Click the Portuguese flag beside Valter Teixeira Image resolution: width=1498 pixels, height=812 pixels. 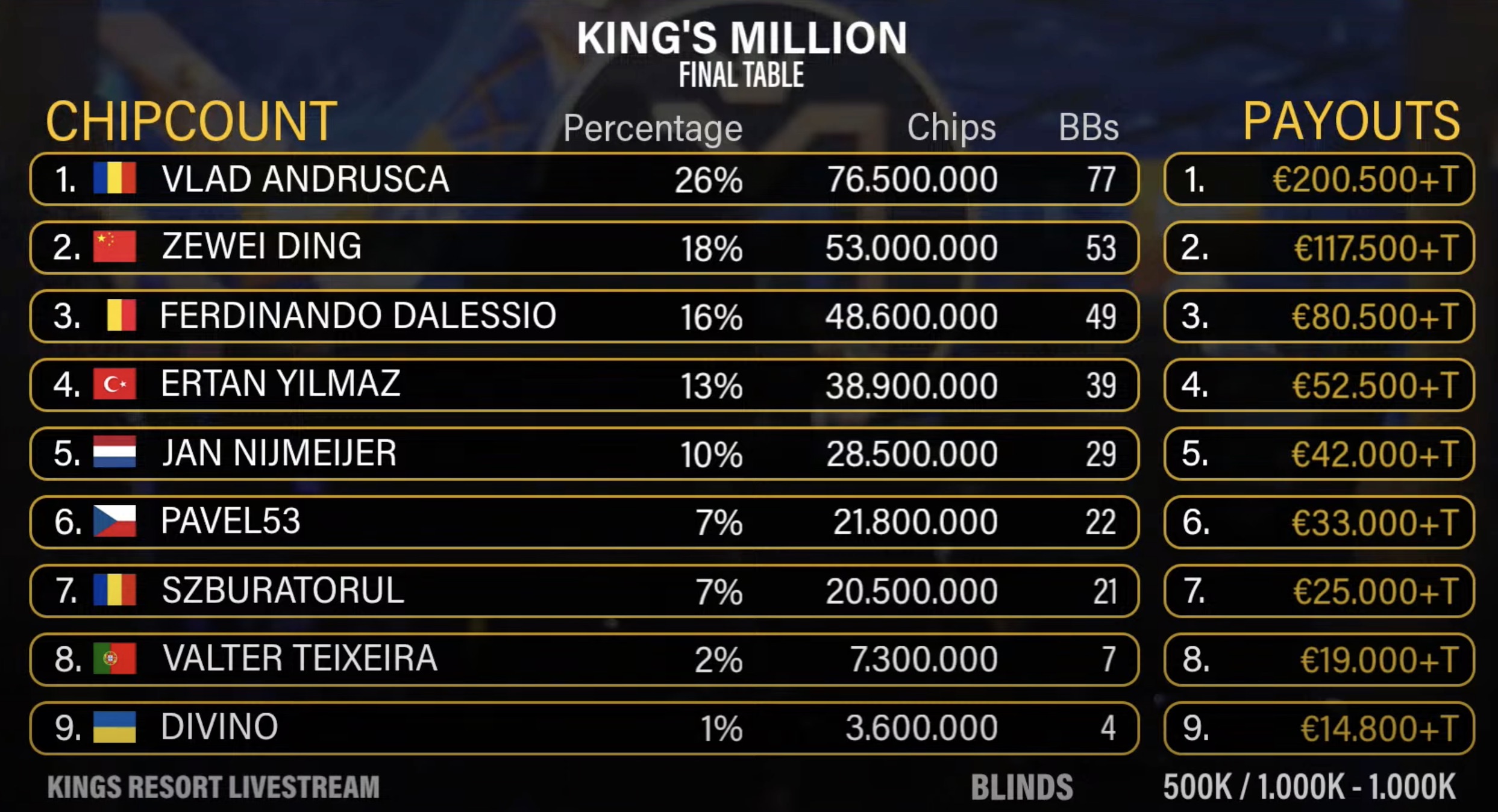[x=114, y=658]
